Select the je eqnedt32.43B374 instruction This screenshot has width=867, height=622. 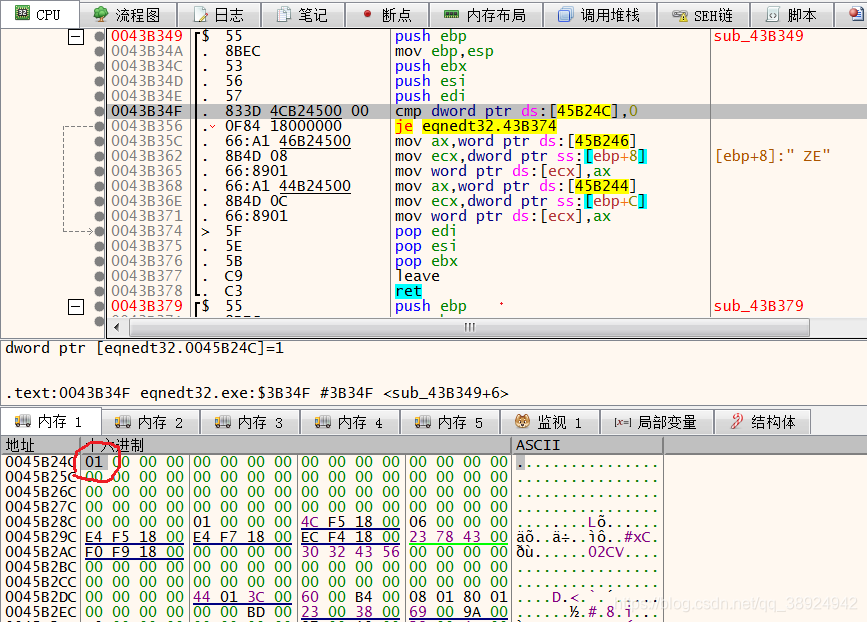(x=476, y=126)
